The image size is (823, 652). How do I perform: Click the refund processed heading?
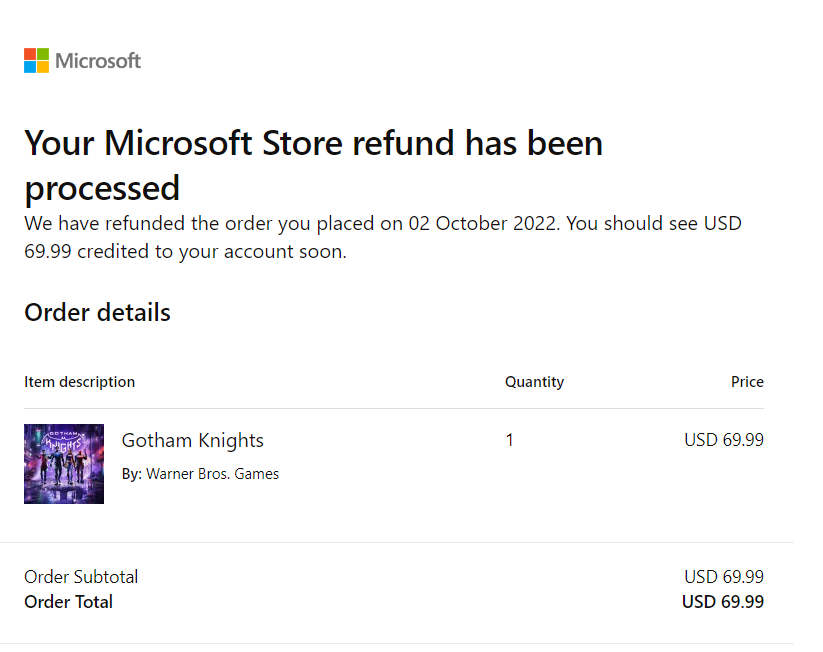coord(313,165)
